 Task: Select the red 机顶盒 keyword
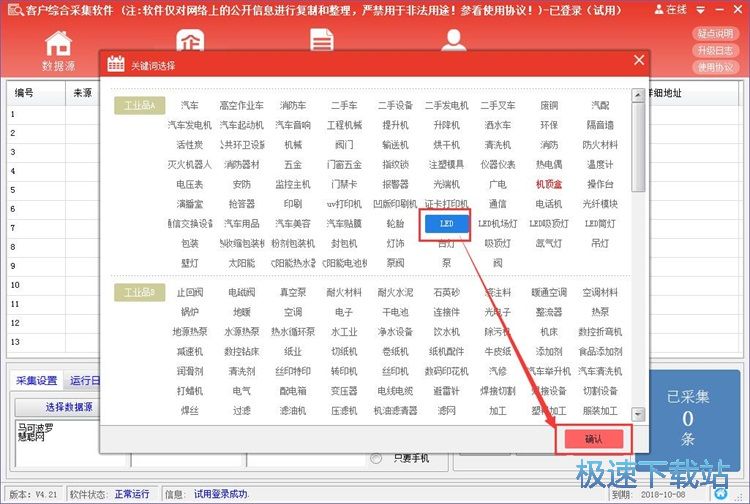click(549, 184)
